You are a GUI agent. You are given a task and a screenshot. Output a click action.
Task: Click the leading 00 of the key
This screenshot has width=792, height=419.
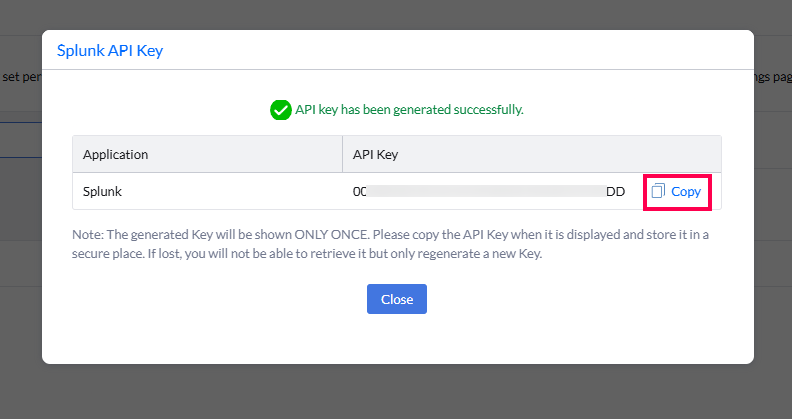click(x=360, y=190)
